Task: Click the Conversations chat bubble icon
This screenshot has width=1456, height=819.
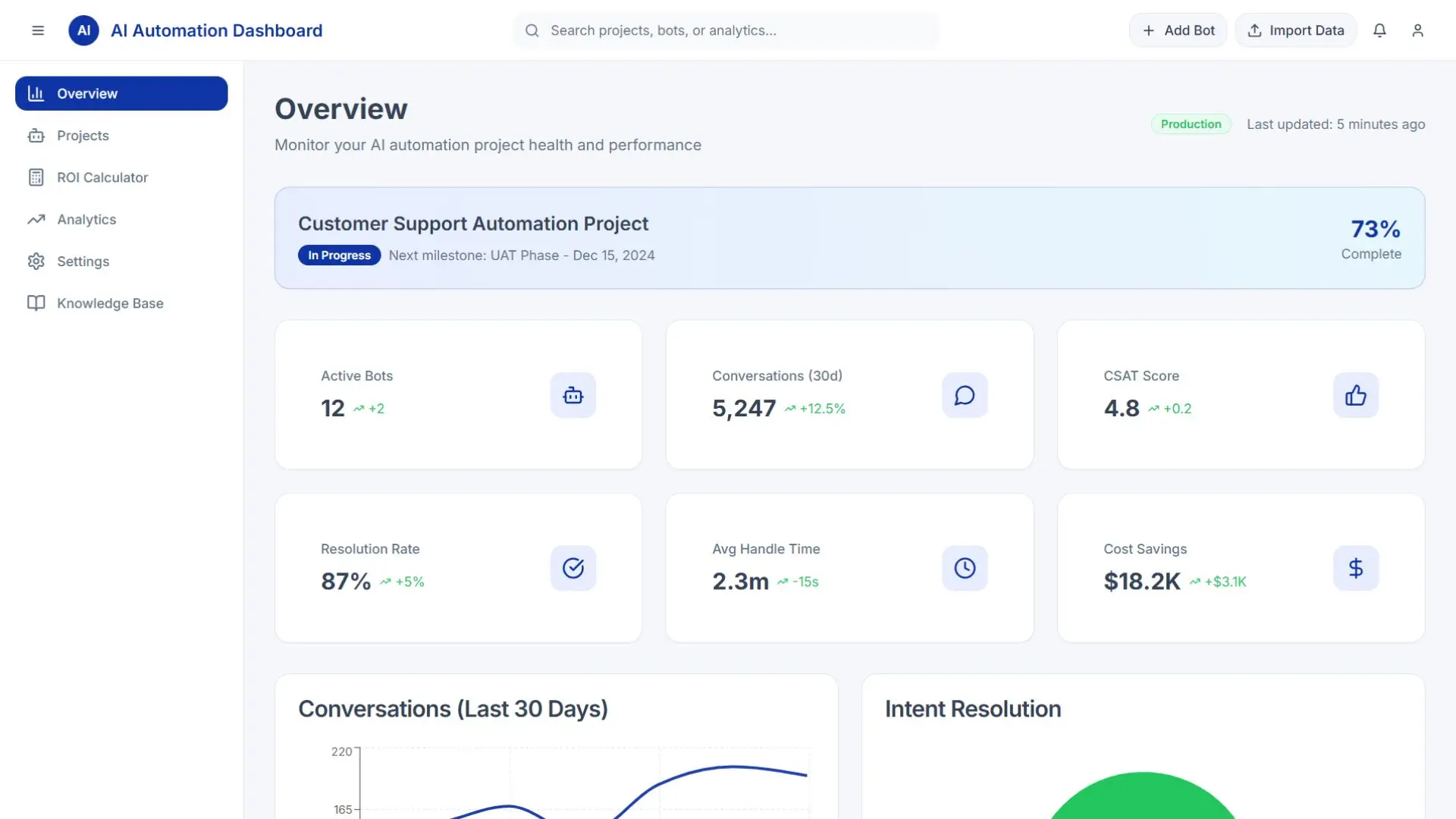Action: point(965,395)
